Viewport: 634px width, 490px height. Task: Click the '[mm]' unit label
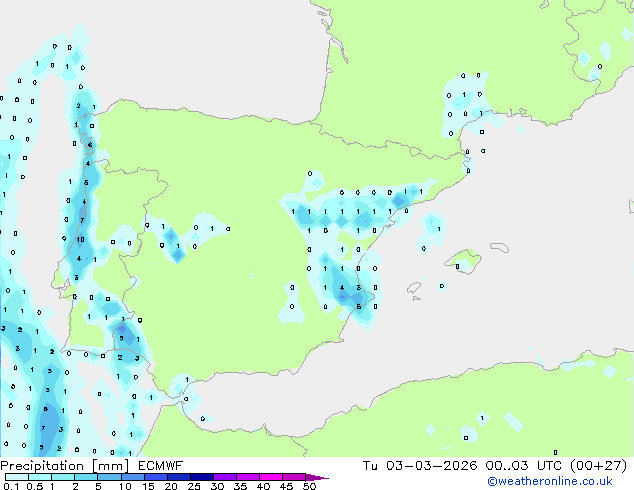(110, 466)
